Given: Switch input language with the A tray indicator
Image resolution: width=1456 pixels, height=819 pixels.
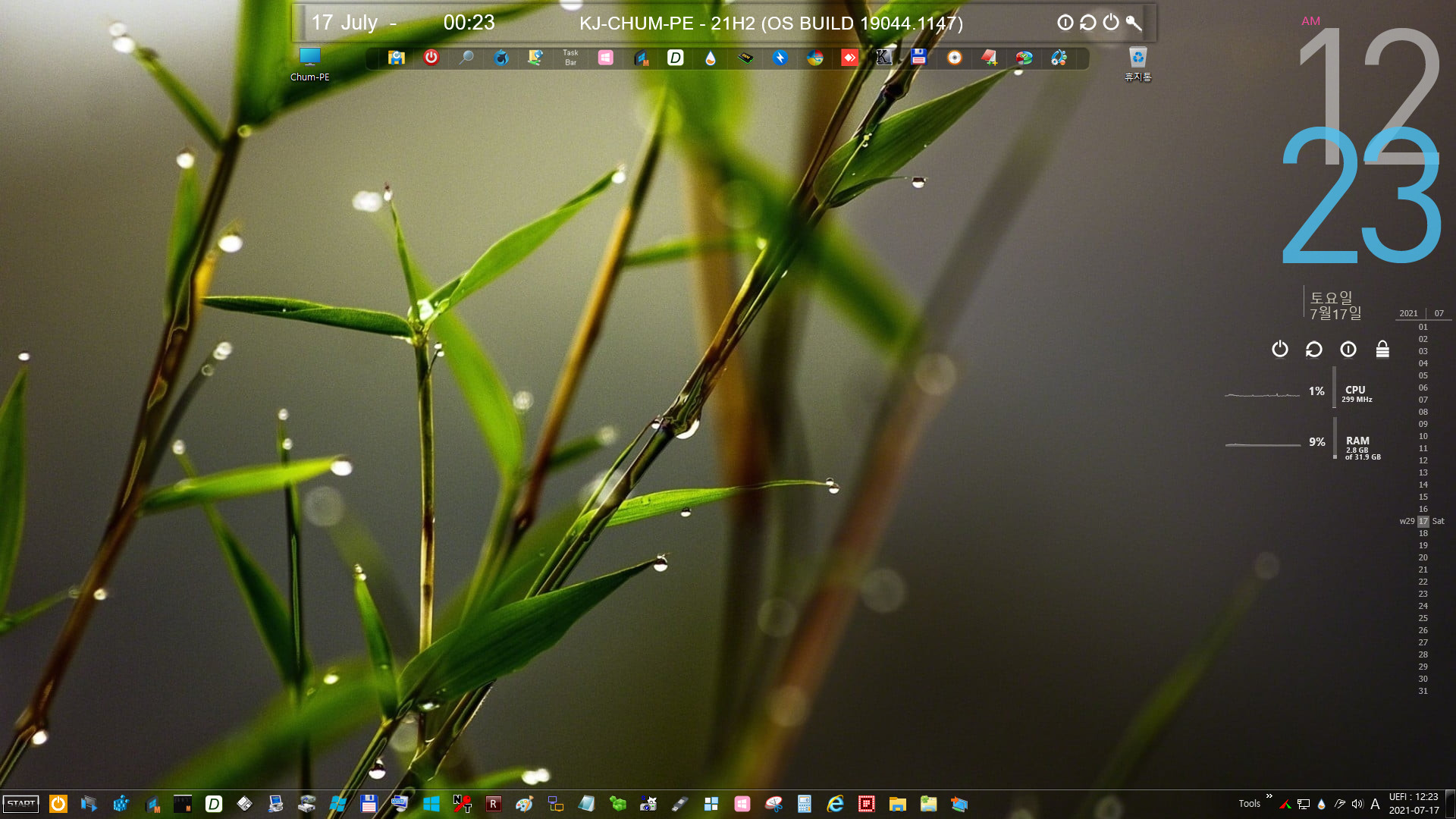Looking at the screenshot, I should click(x=1375, y=804).
